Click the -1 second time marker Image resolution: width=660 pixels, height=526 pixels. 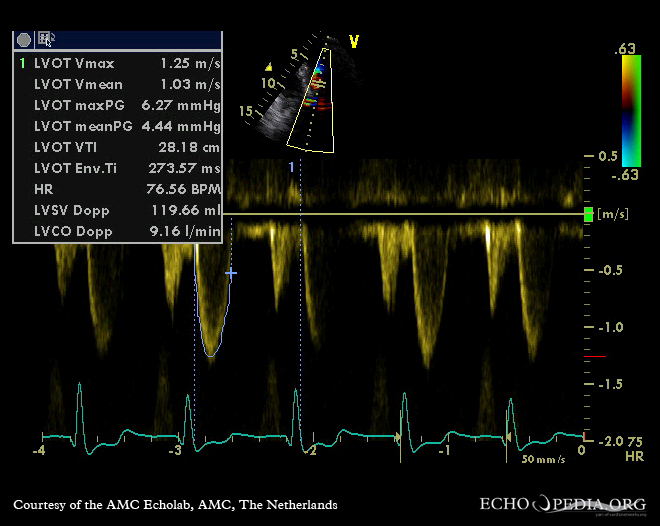445,451
